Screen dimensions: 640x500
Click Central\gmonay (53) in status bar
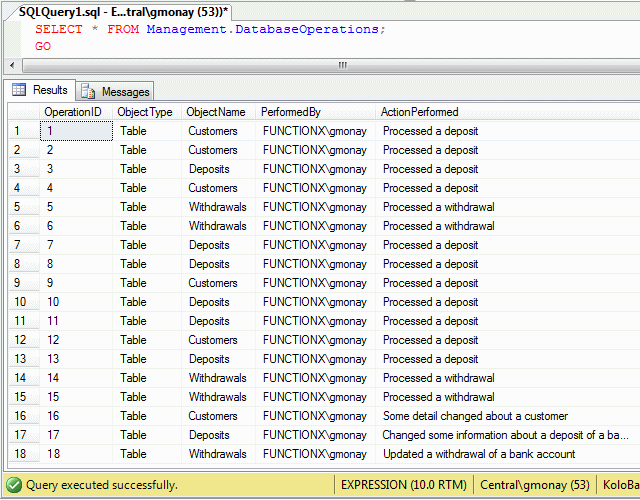click(535, 485)
